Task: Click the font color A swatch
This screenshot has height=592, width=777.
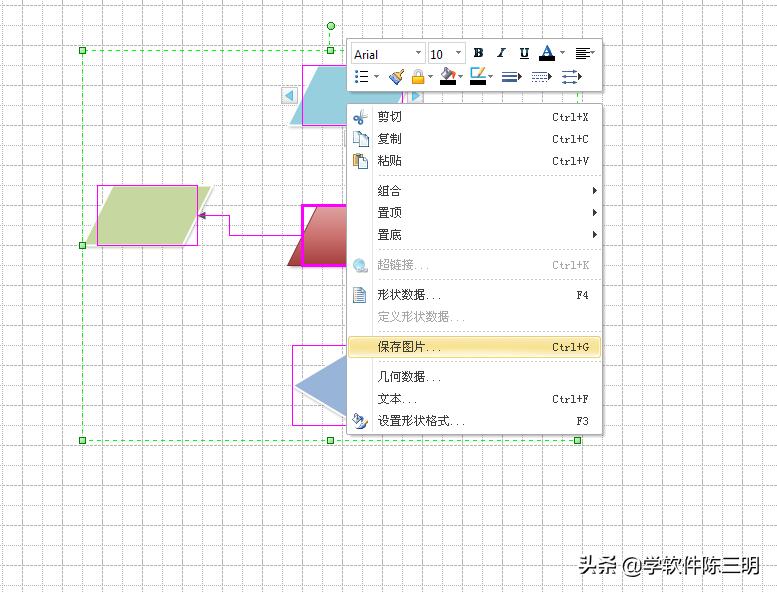Action: pos(547,53)
